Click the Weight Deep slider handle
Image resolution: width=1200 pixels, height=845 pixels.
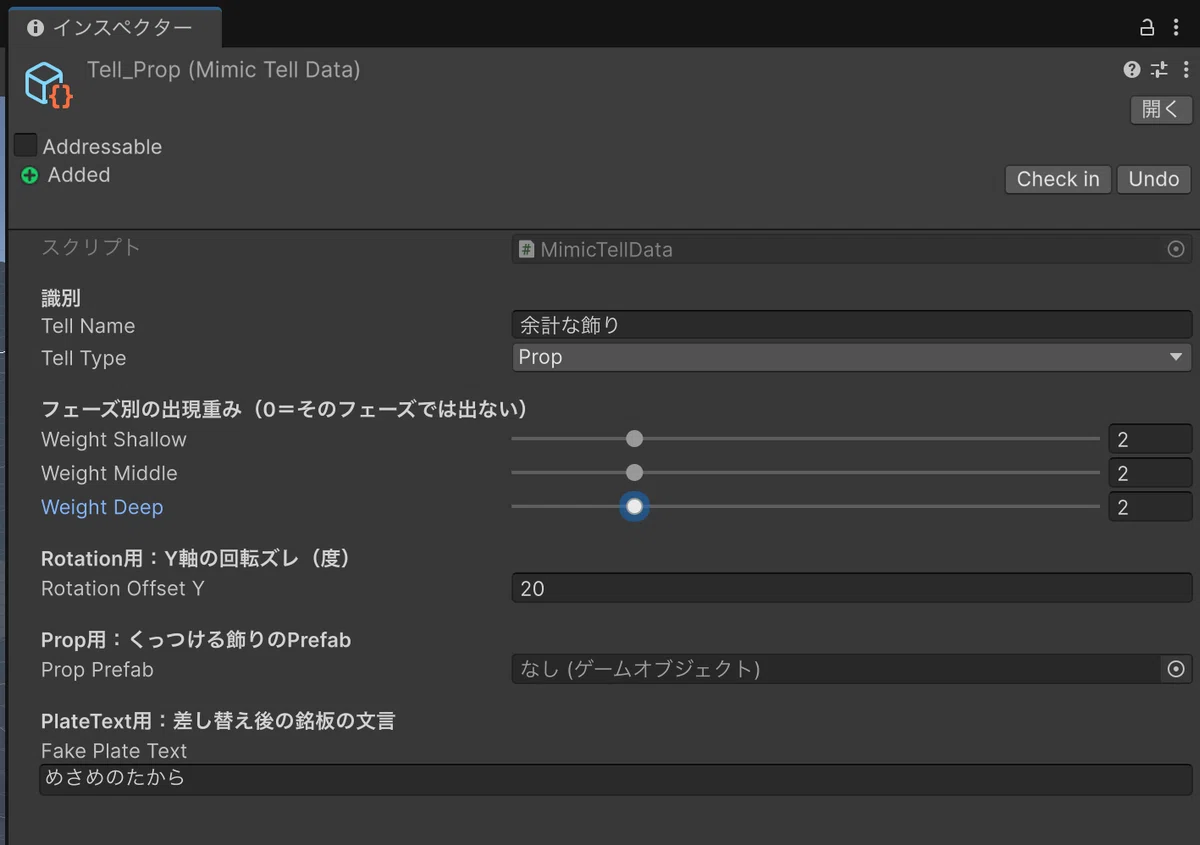634,506
